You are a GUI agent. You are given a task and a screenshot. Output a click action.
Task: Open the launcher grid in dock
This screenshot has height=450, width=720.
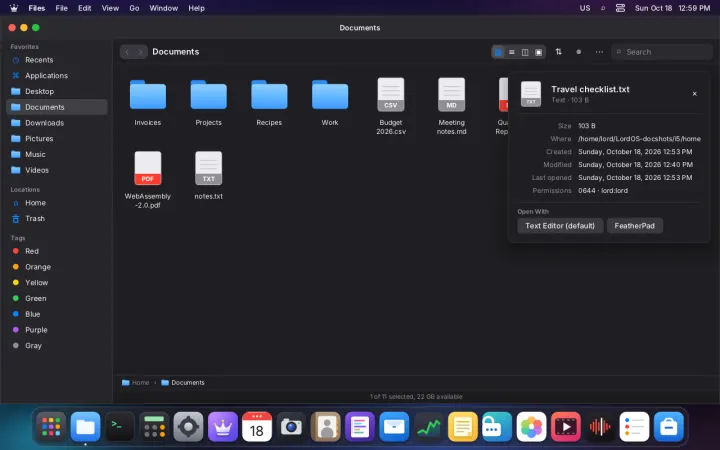tap(51, 427)
